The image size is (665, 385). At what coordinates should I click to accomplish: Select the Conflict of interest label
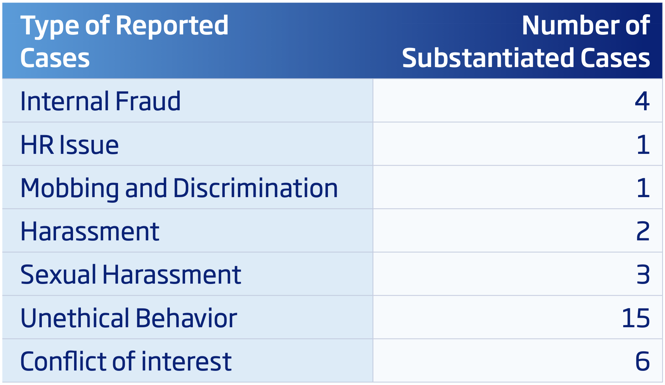[126, 361]
